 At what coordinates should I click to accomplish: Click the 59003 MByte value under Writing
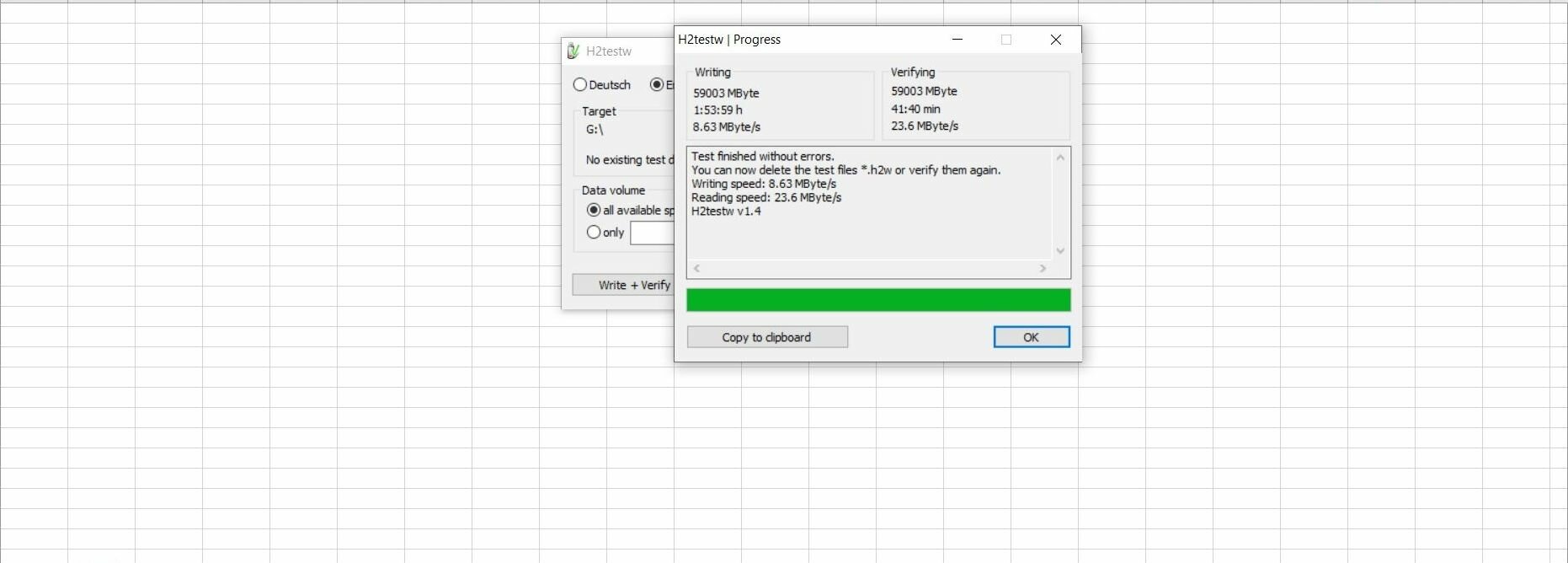(726, 94)
